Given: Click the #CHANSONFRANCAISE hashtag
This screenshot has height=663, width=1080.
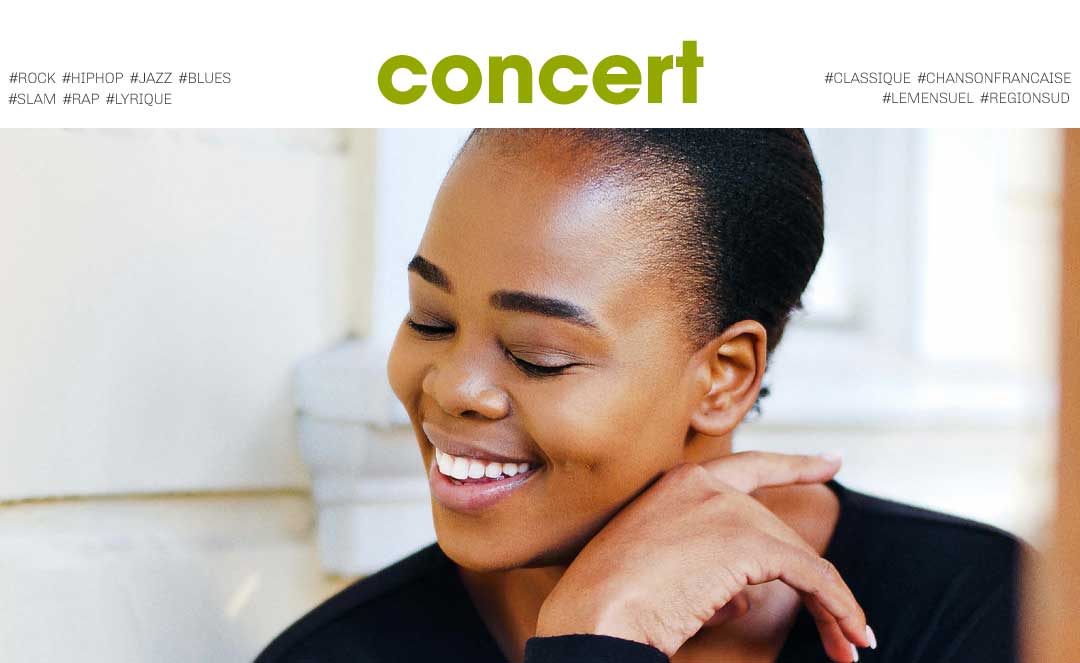Looking at the screenshot, I should [994, 78].
